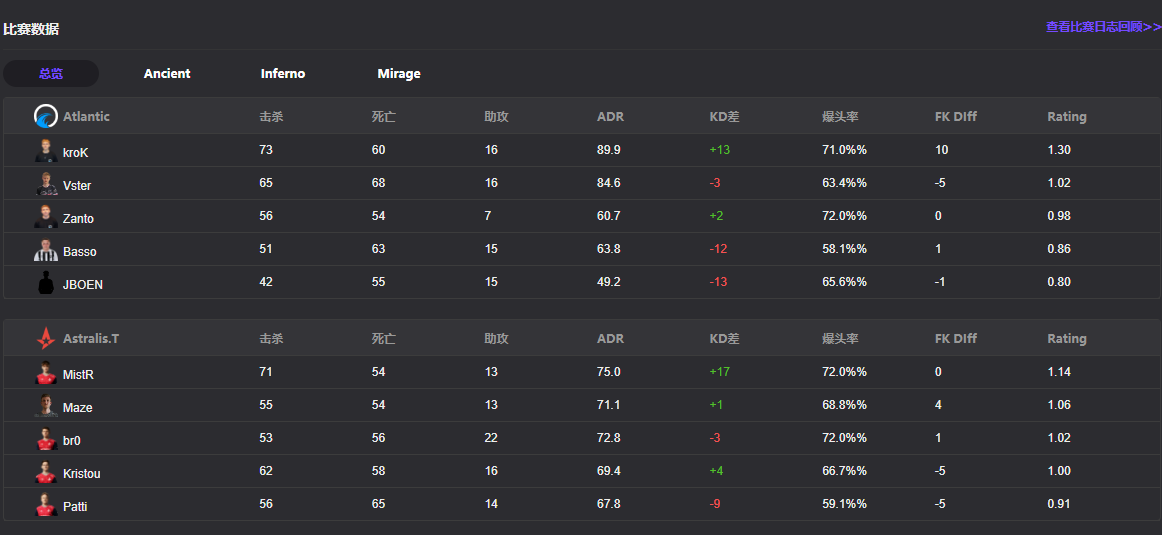
Task: Click the Atlantic team logo
Action: coord(46,116)
